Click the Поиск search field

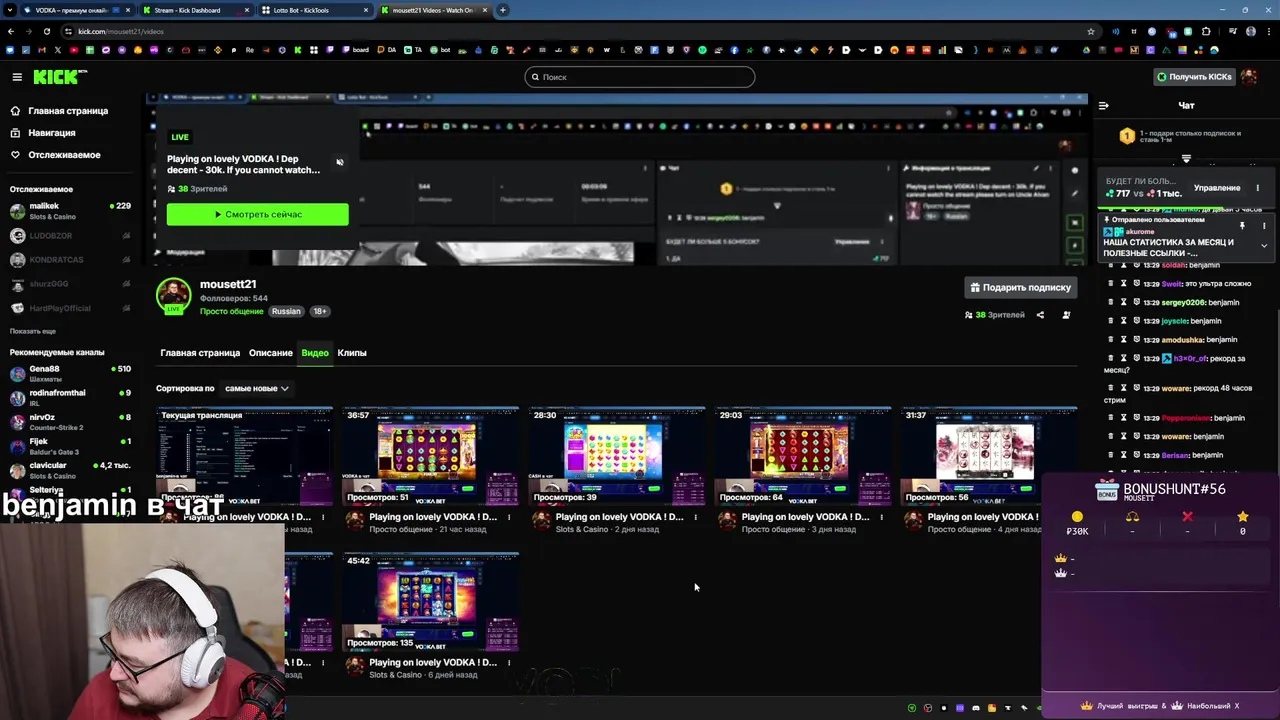640,77
